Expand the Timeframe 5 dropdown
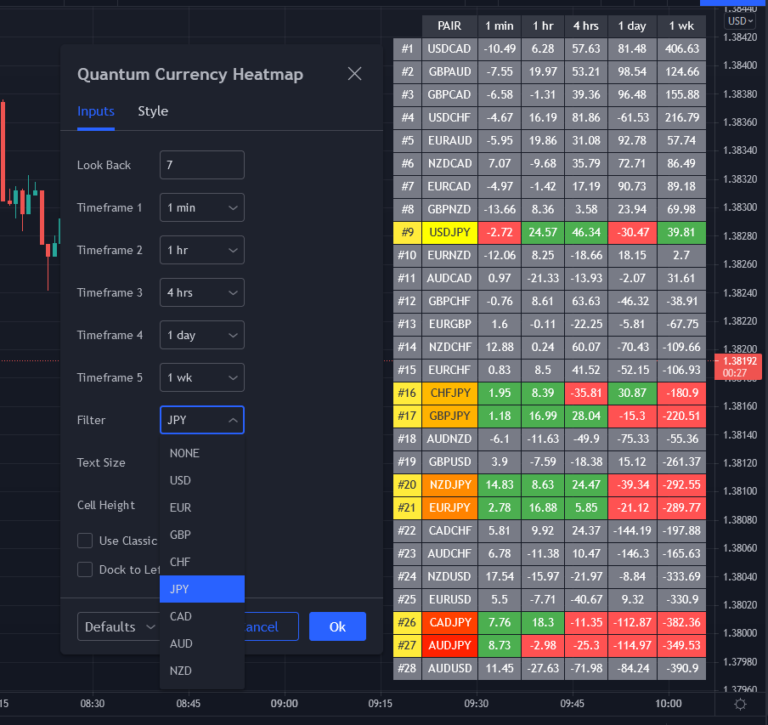The height and width of the screenshot is (725, 768). pos(201,377)
